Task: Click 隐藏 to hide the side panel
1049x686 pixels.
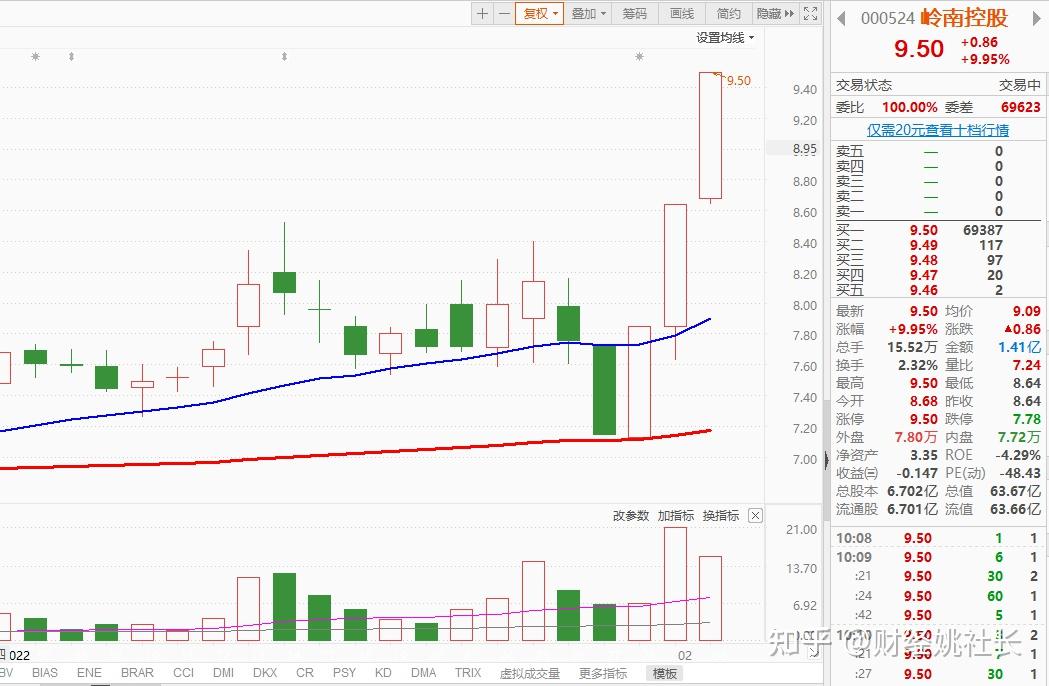Action: 774,13
